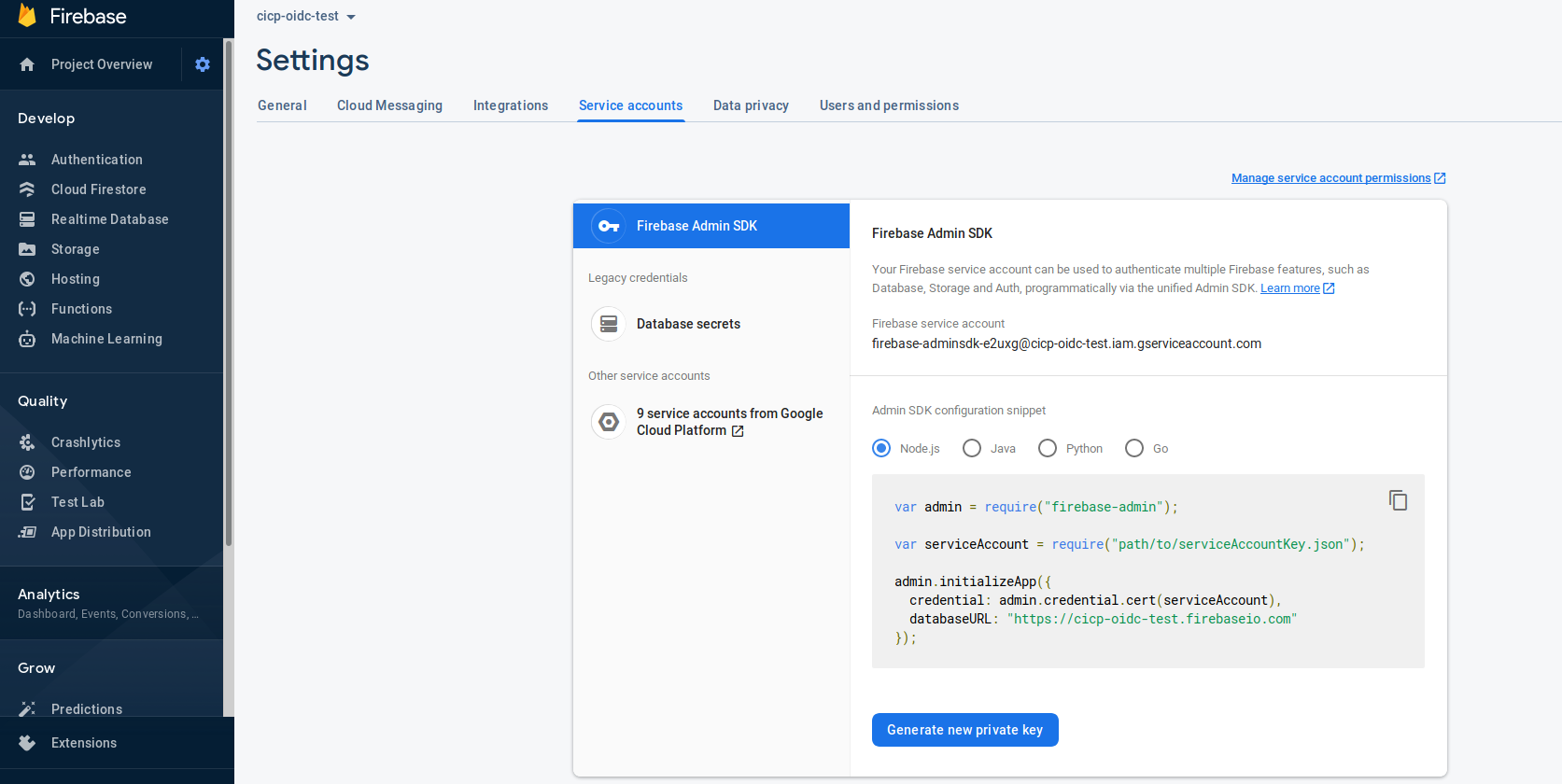1562x784 pixels.
Task: Click the firebase-adminsdk service account email
Action: [1066, 343]
